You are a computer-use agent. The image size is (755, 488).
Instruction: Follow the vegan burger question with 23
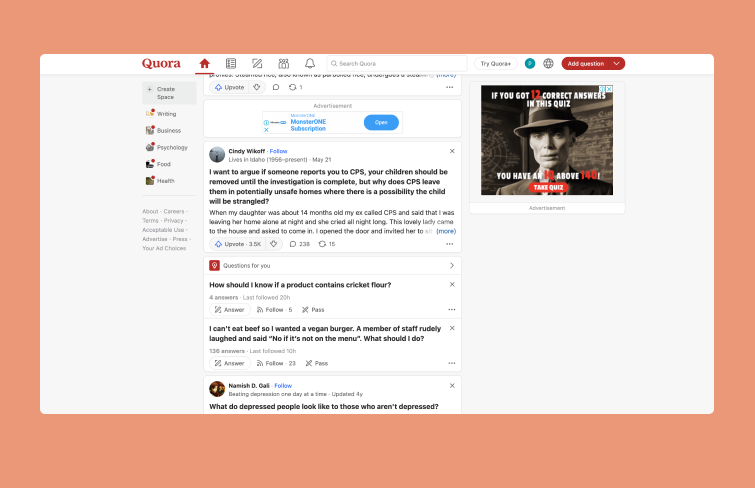point(276,363)
